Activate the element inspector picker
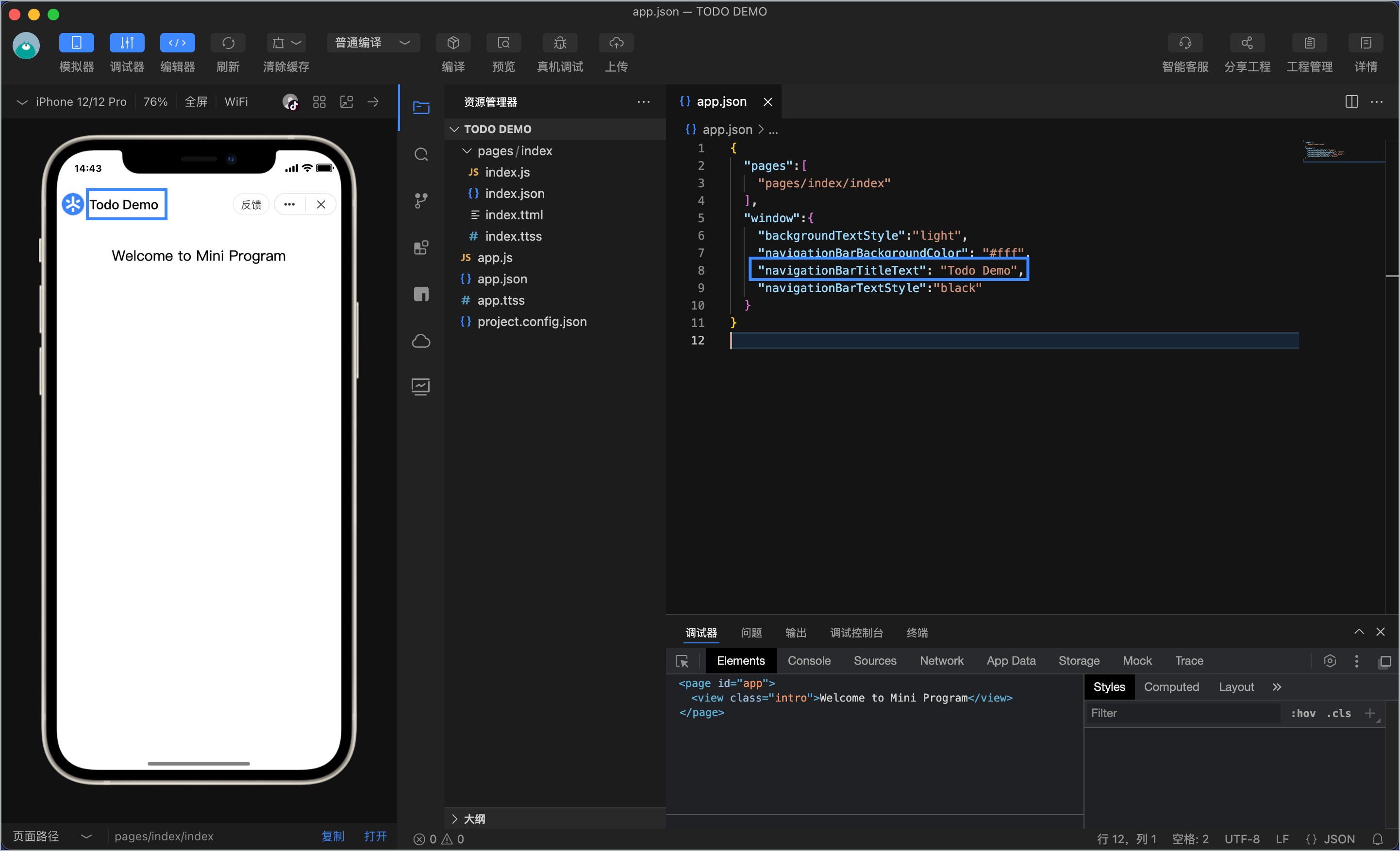Viewport: 1400px width, 851px height. 682,661
